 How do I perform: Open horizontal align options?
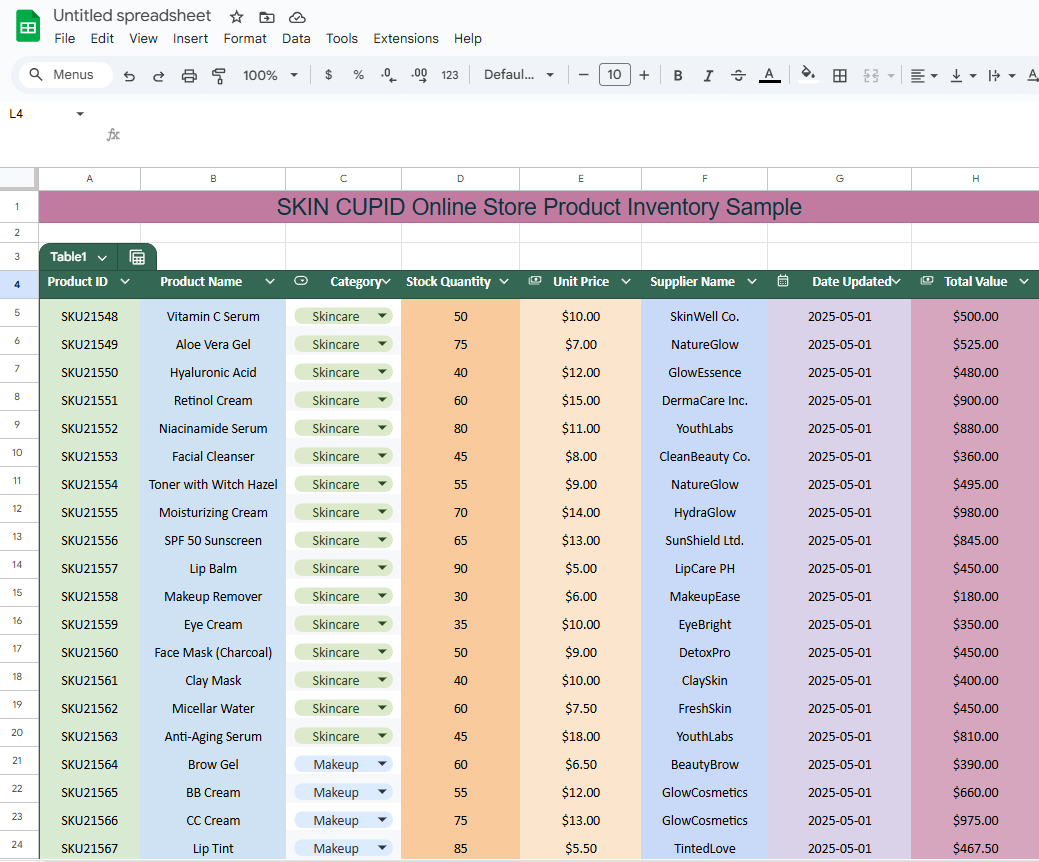coord(923,76)
